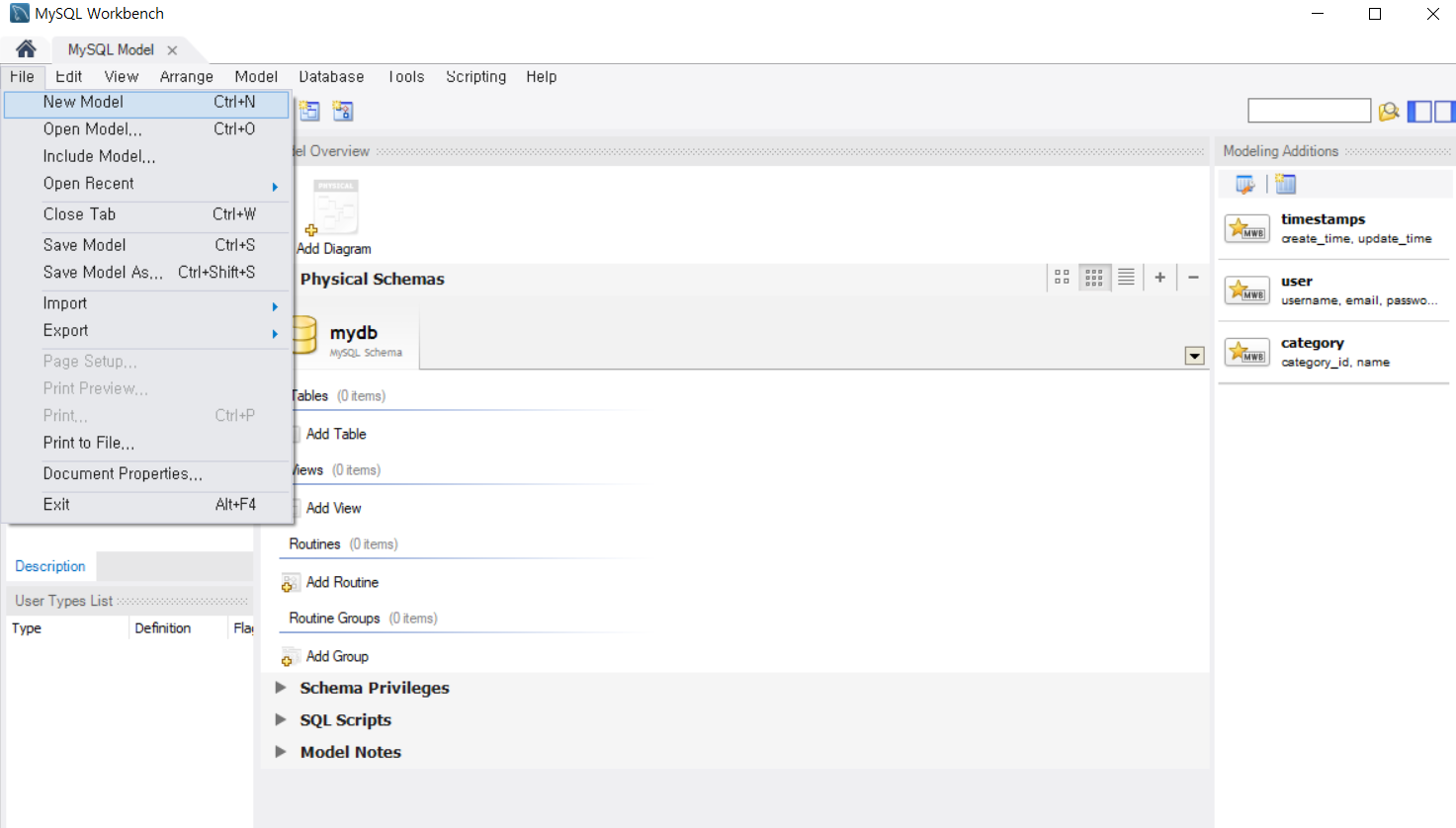1456x828 pixels.
Task: Select Include Model menu entry
Action: click(x=146, y=156)
